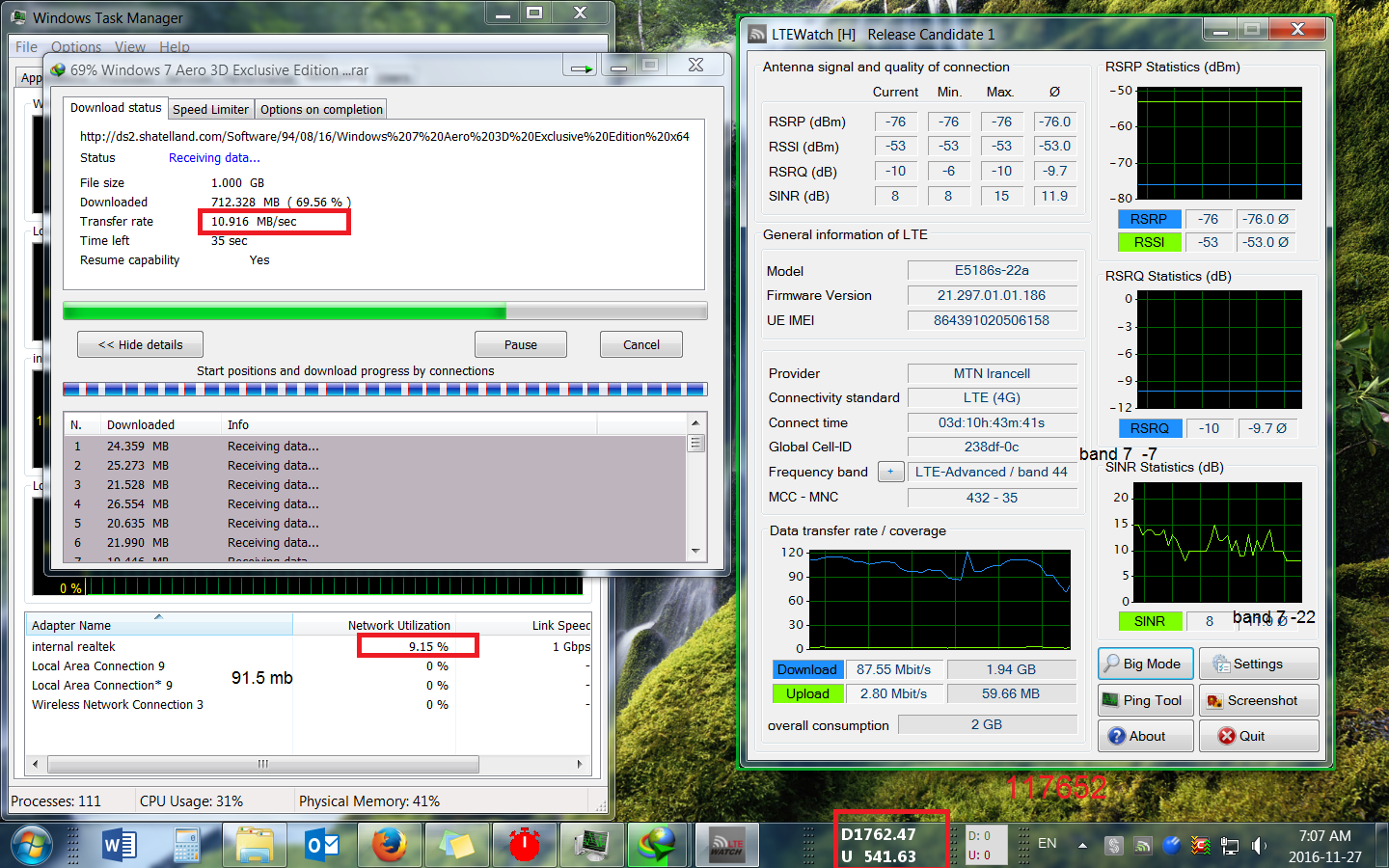Viewport: 1389px width, 868px height.
Task: Open the Ping Tool in LTEWatch
Action: click(x=1146, y=700)
